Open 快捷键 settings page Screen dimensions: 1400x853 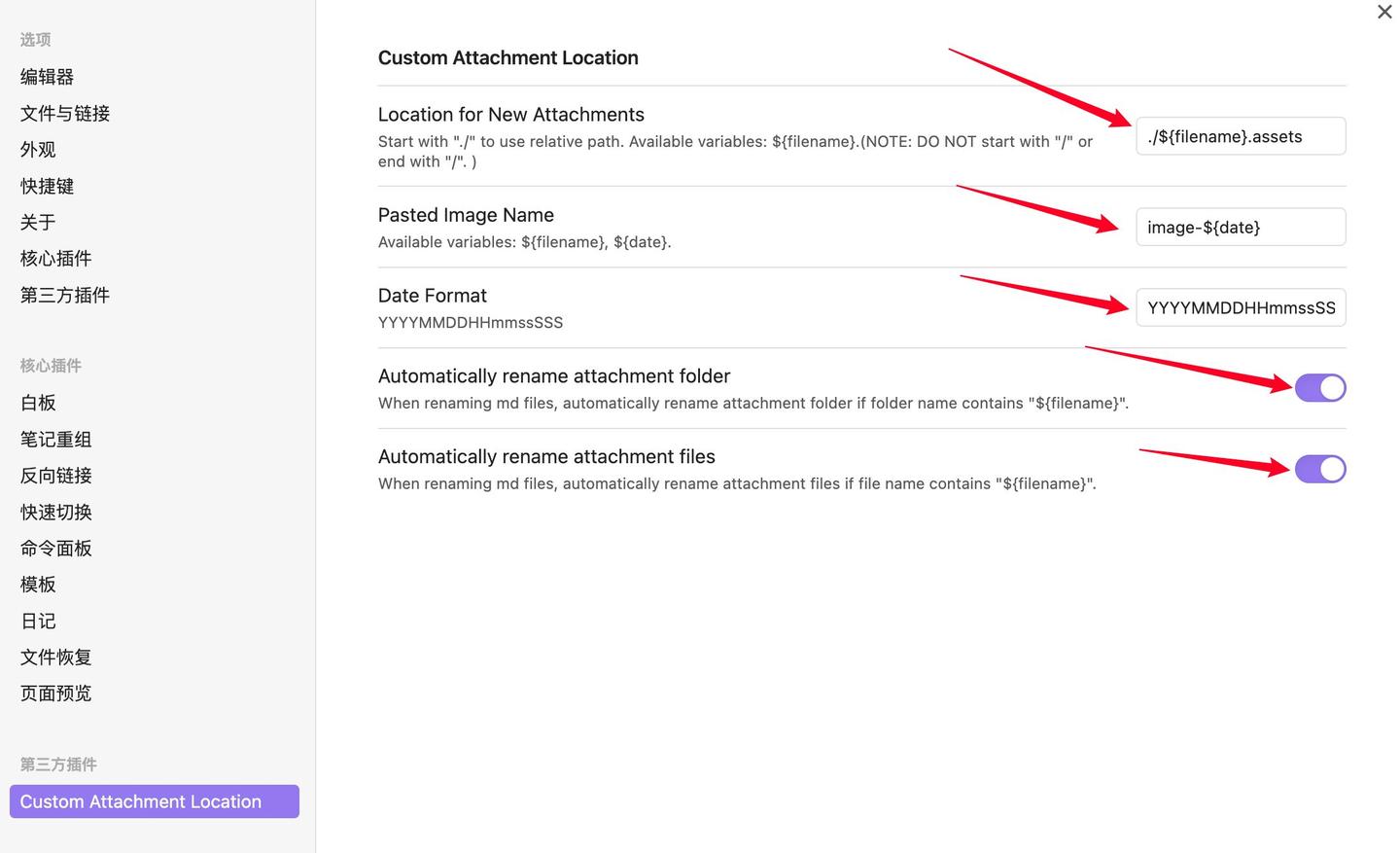47,186
